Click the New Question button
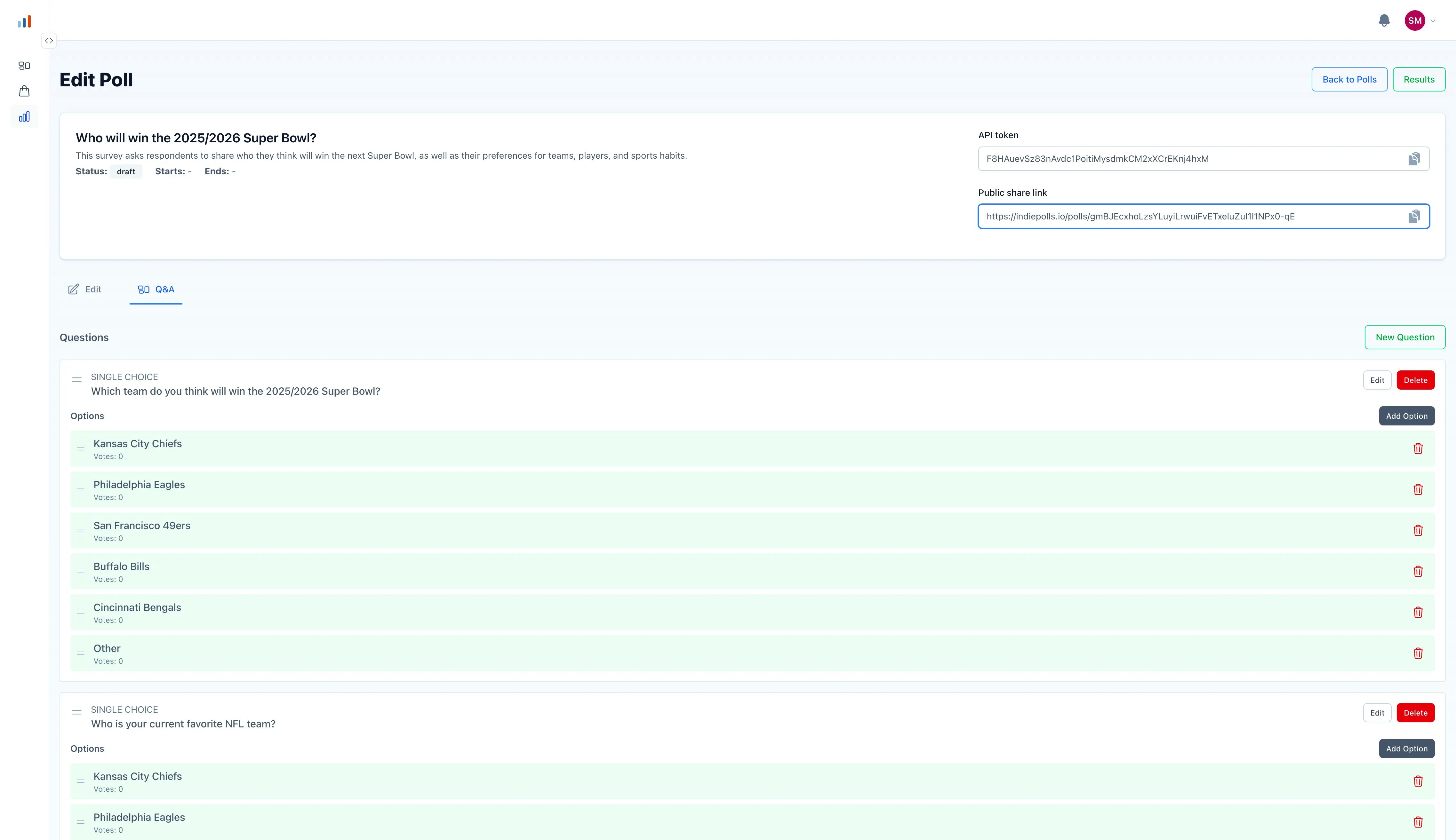The image size is (1456, 840). (x=1404, y=337)
